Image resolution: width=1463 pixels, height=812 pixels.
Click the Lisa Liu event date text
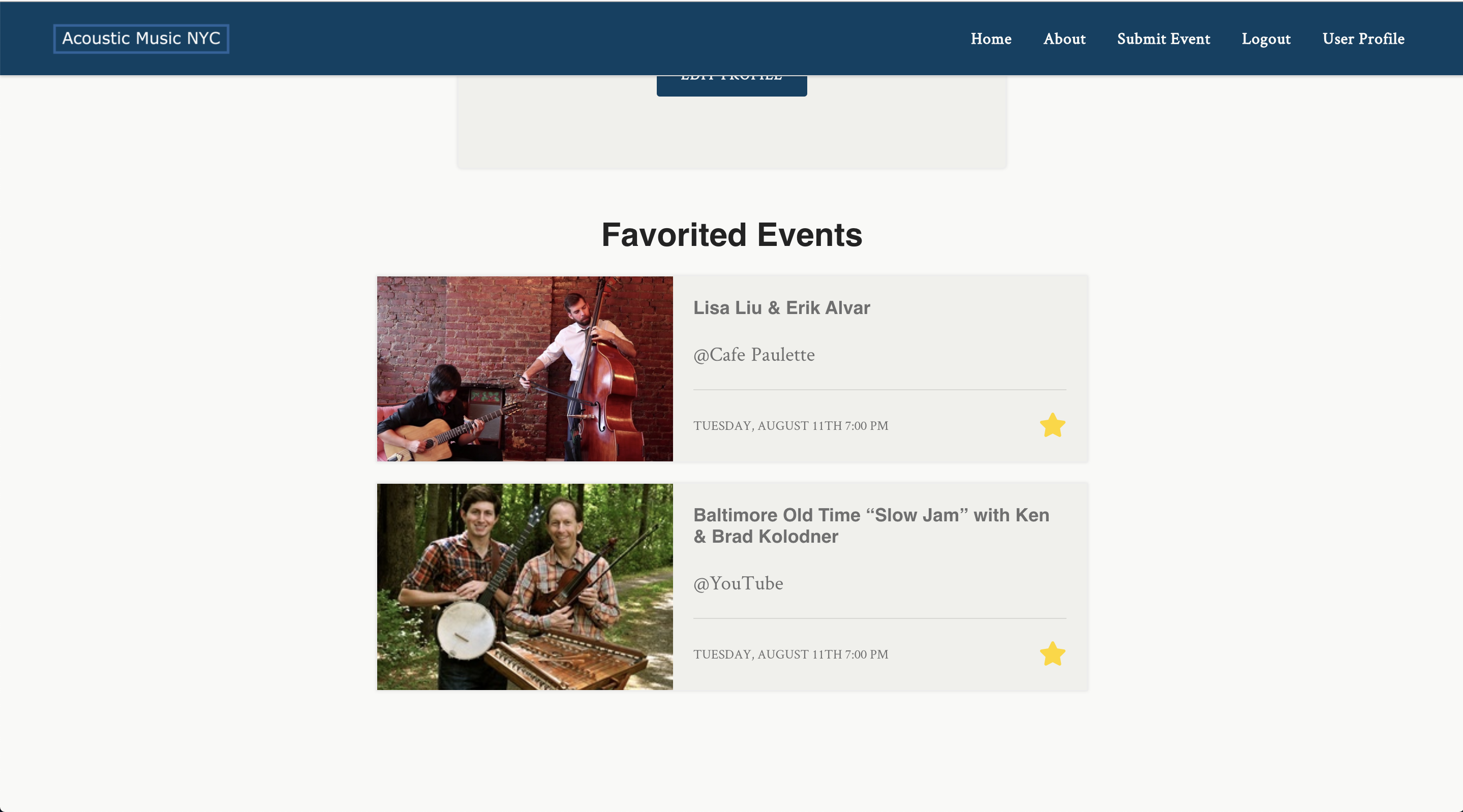(790, 426)
